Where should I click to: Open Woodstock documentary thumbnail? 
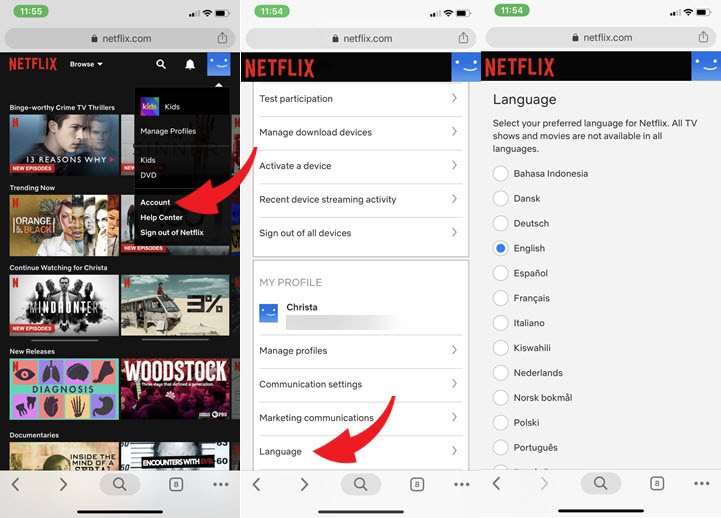point(175,389)
